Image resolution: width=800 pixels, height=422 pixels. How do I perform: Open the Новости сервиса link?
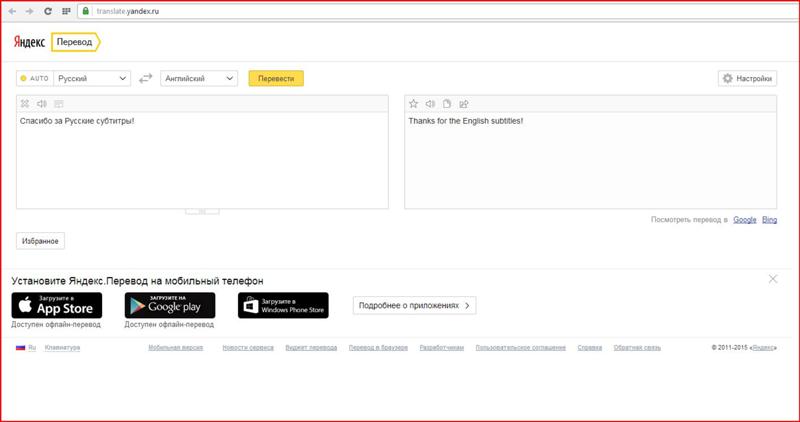[x=248, y=347]
